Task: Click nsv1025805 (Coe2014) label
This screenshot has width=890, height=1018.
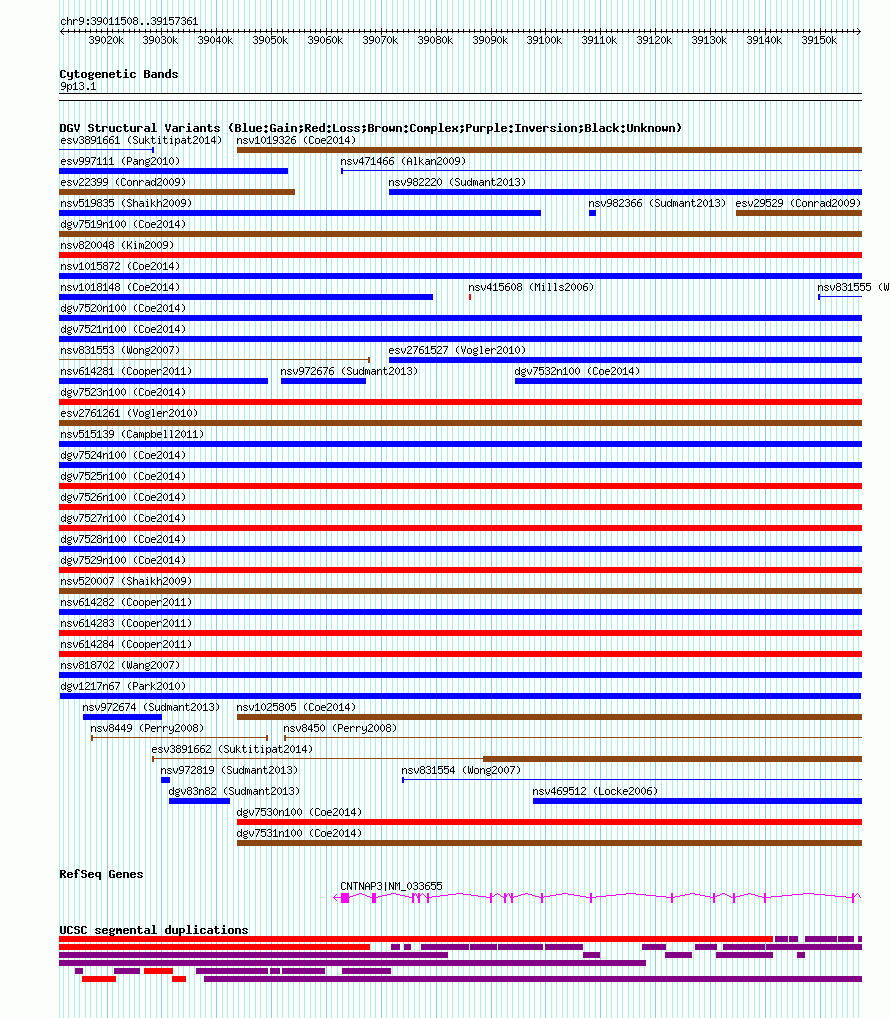Action: [296, 707]
